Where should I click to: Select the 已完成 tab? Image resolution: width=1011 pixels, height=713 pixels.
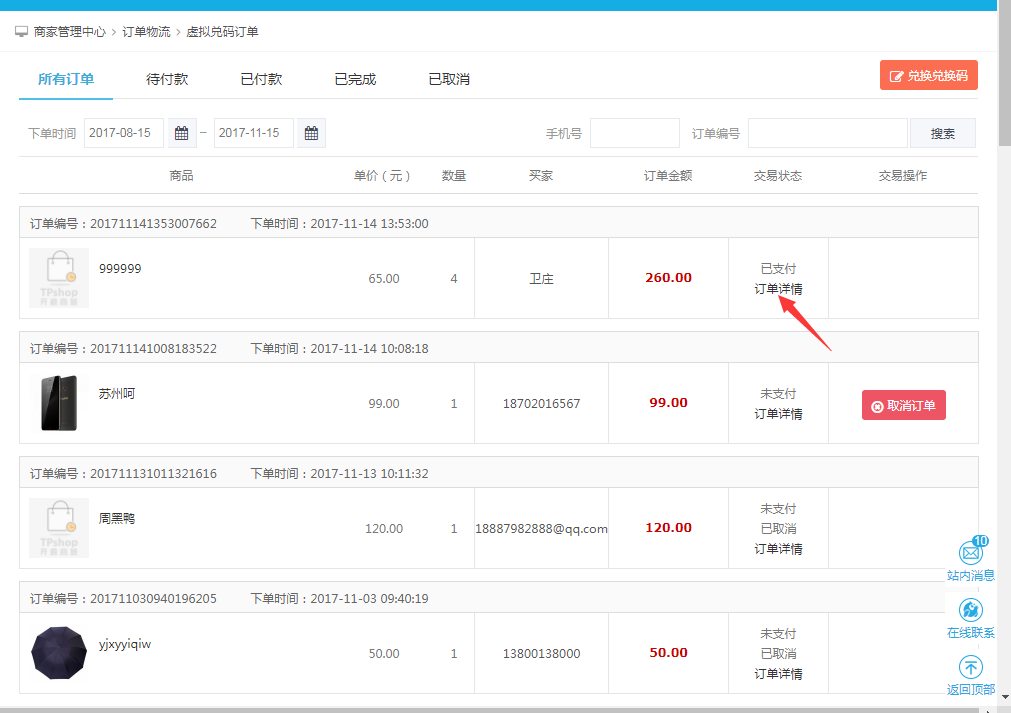pyautogui.click(x=355, y=79)
